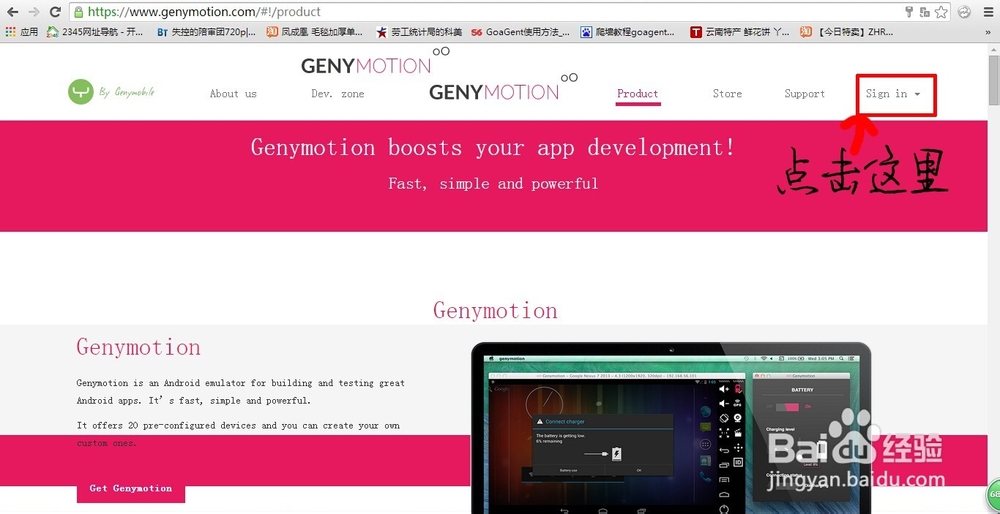Expand the Sign in dropdown
This screenshot has height=514, width=1000.
[893, 94]
